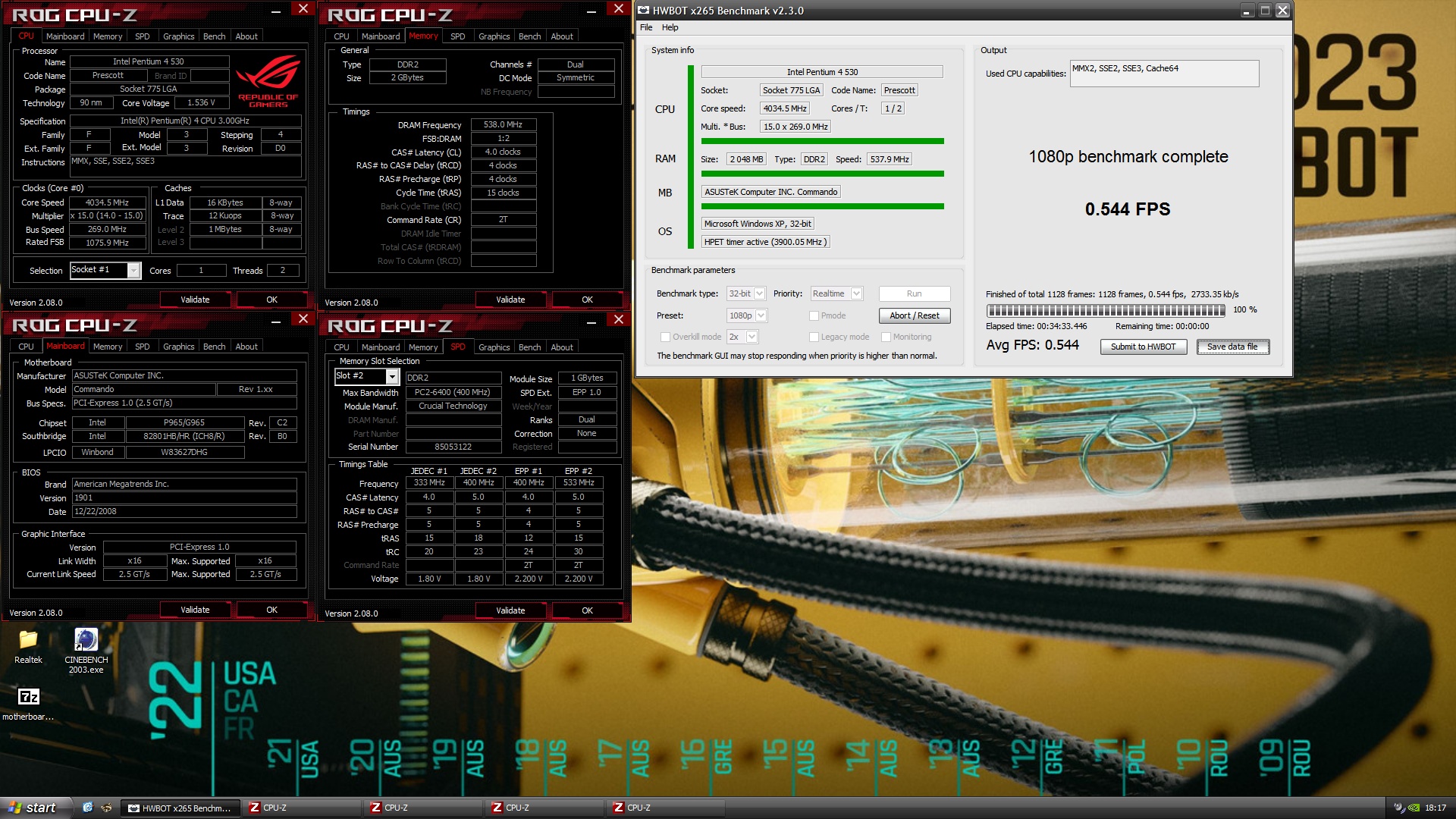Click OK in the SPD-tab CPU-Z window
Screen dimensions: 1456x819
[587, 610]
